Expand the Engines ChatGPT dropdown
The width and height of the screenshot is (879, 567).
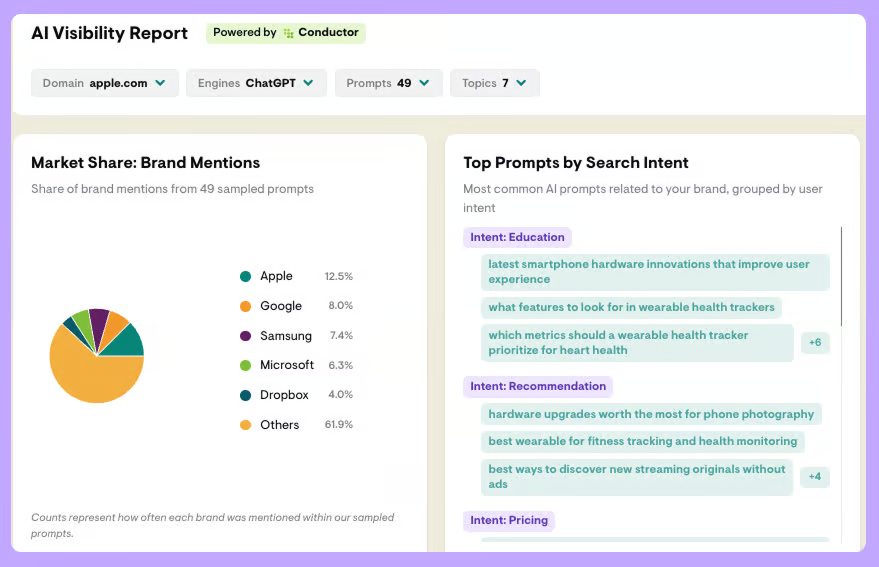(x=256, y=83)
